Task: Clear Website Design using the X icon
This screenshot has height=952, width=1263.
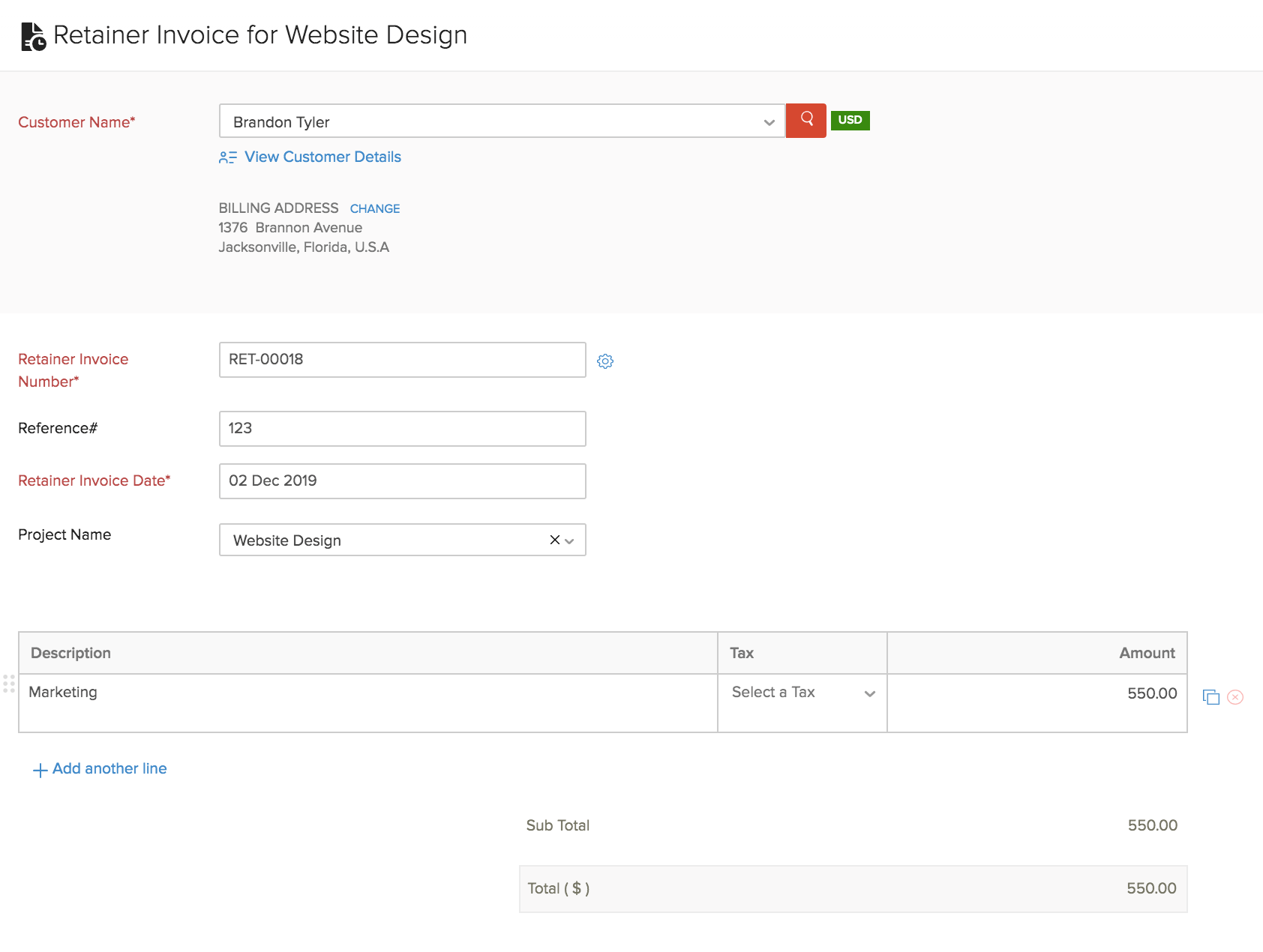Action: point(553,539)
